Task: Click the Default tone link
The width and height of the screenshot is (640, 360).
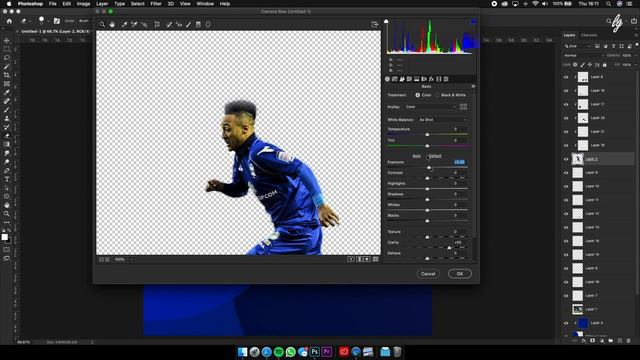Action: click(435, 156)
